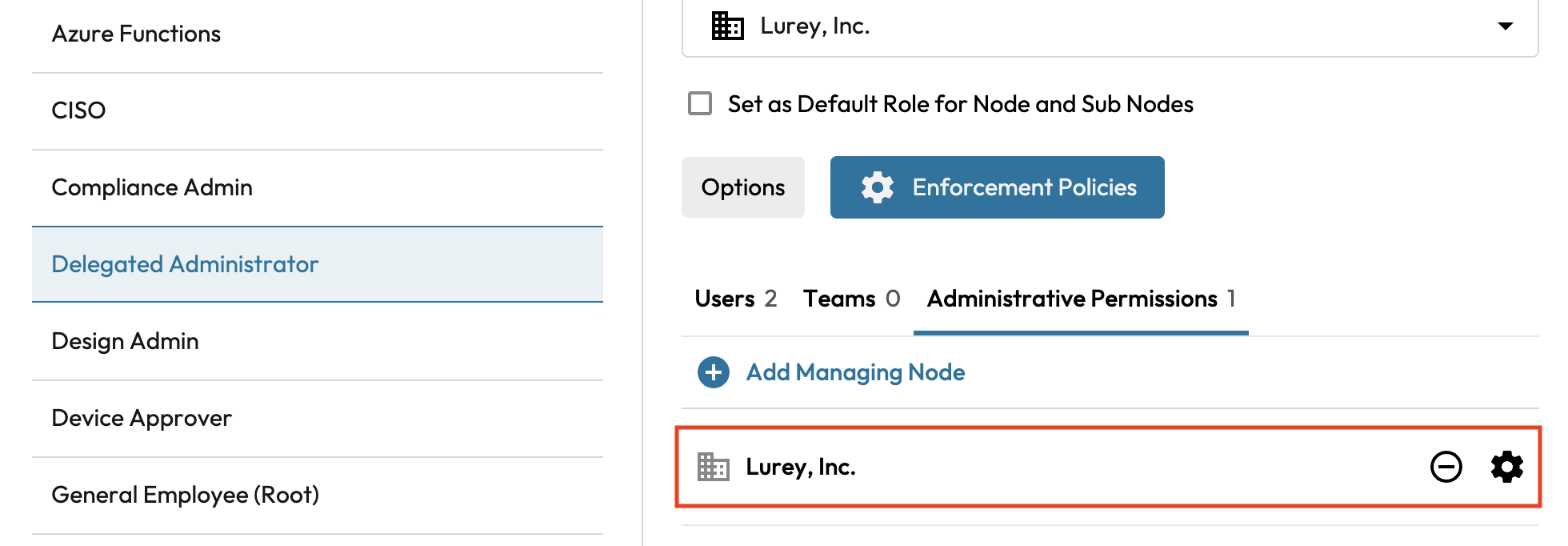Switch to the Teams tab
The width and height of the screenshot is (1568, 546).
point(851,299)
